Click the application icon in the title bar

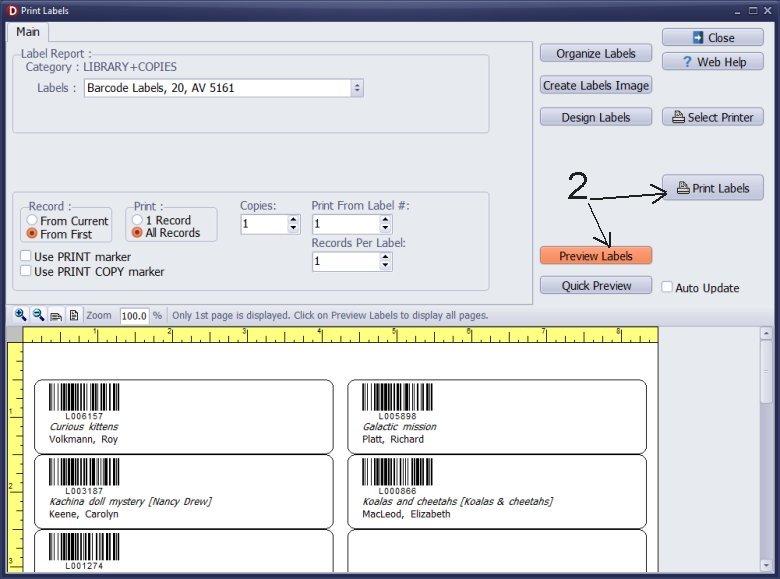[x=12, y=10]
